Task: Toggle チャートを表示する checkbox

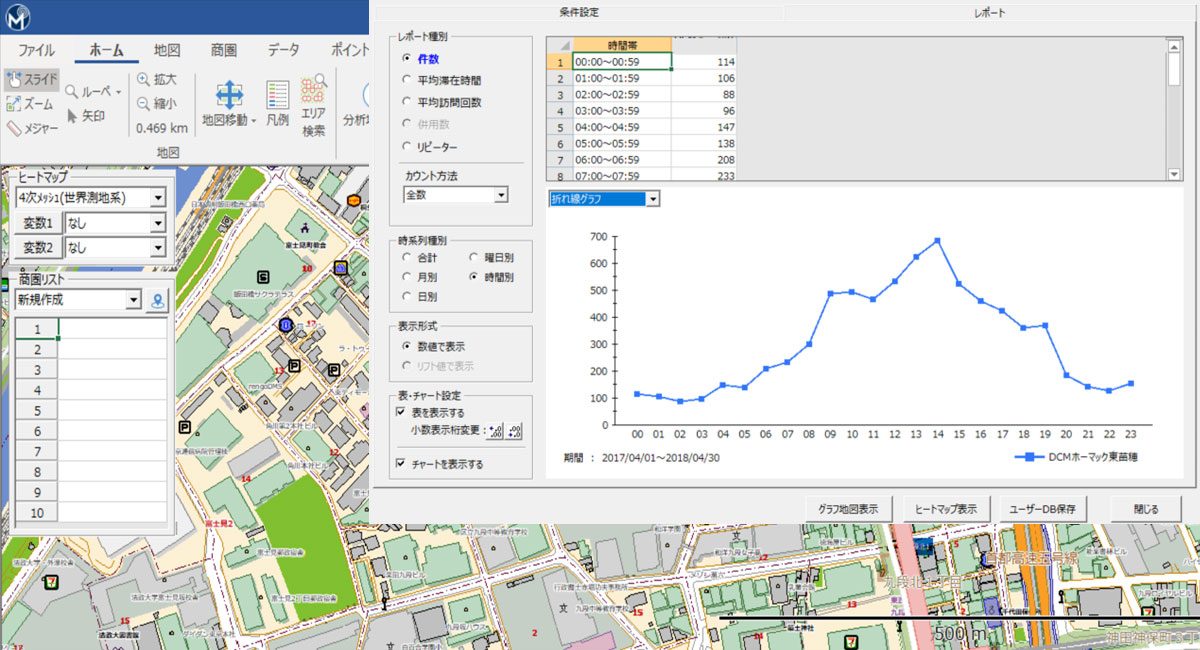Action: point(400,464)
